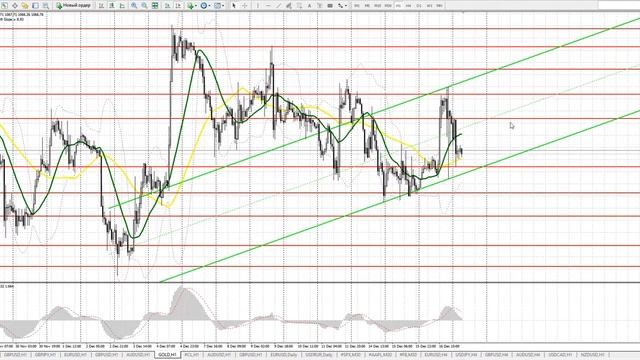Screen dimensions: 640x360
Task: Open the USDJPY,H4 chart tab
Action: click(x=466, y=355)
